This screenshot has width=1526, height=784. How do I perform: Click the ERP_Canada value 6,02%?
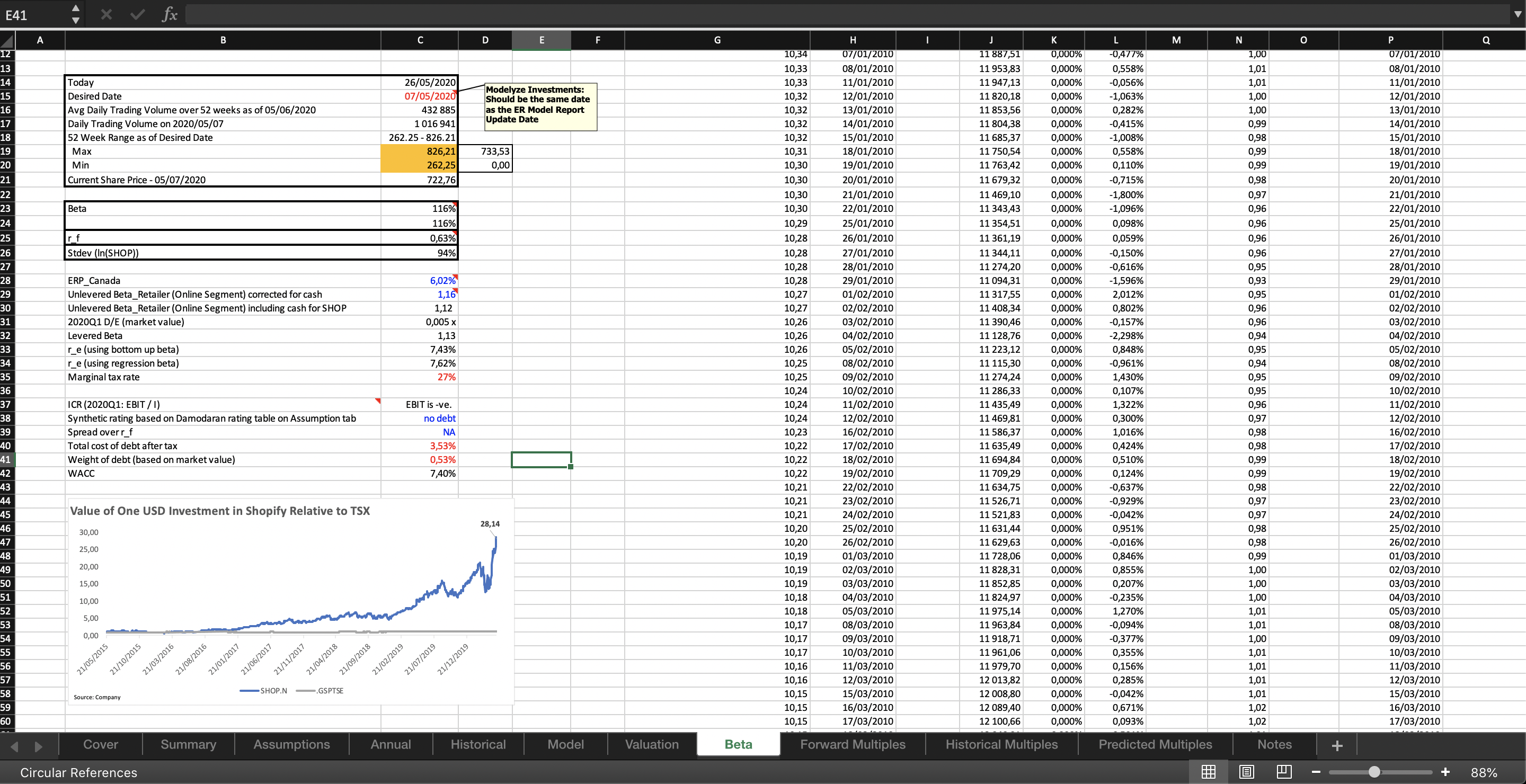pos(420,281)
